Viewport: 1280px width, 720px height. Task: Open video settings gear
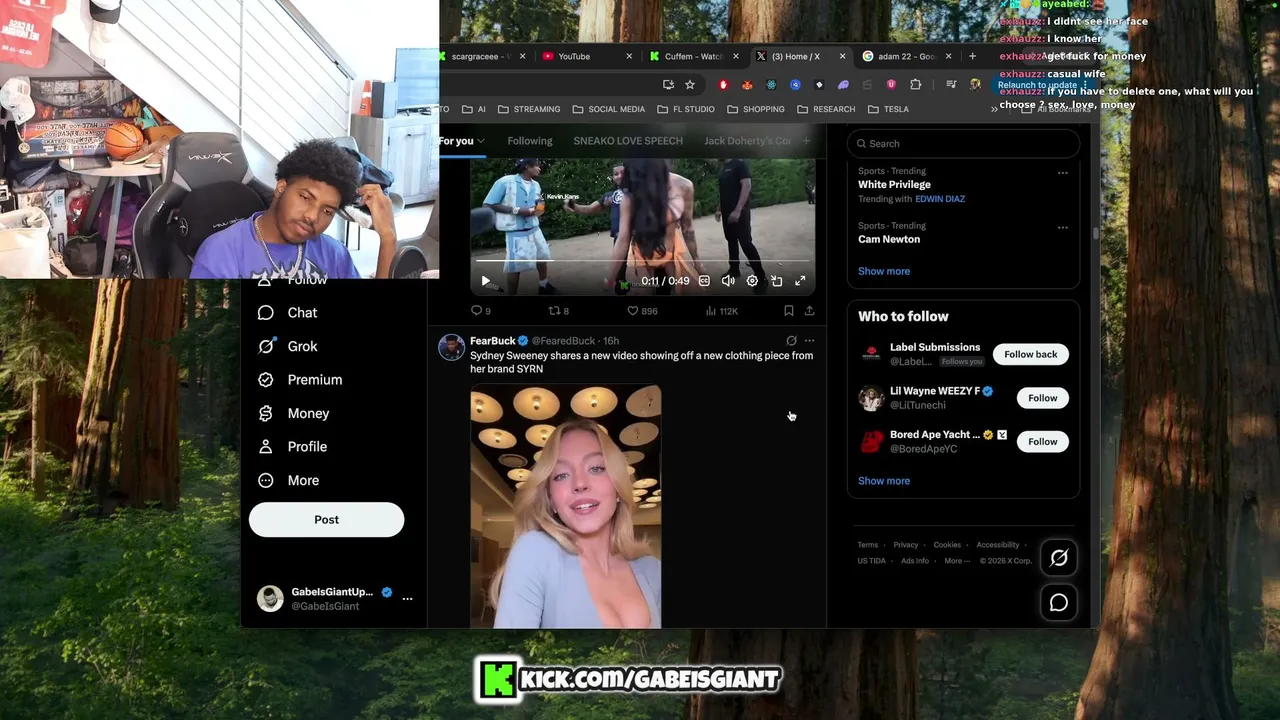click(x=752, y=281)
